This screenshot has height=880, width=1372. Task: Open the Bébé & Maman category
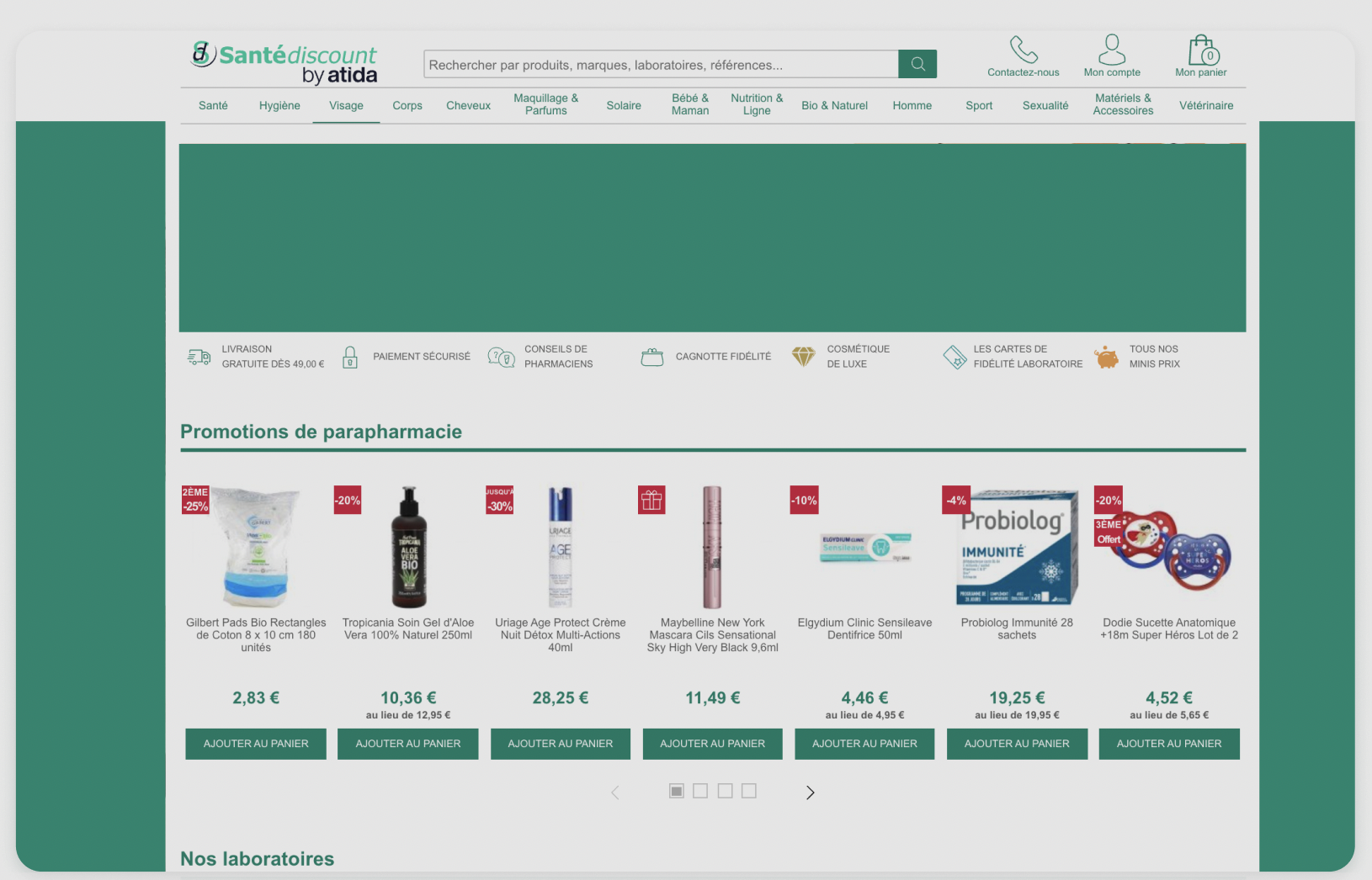690,104
